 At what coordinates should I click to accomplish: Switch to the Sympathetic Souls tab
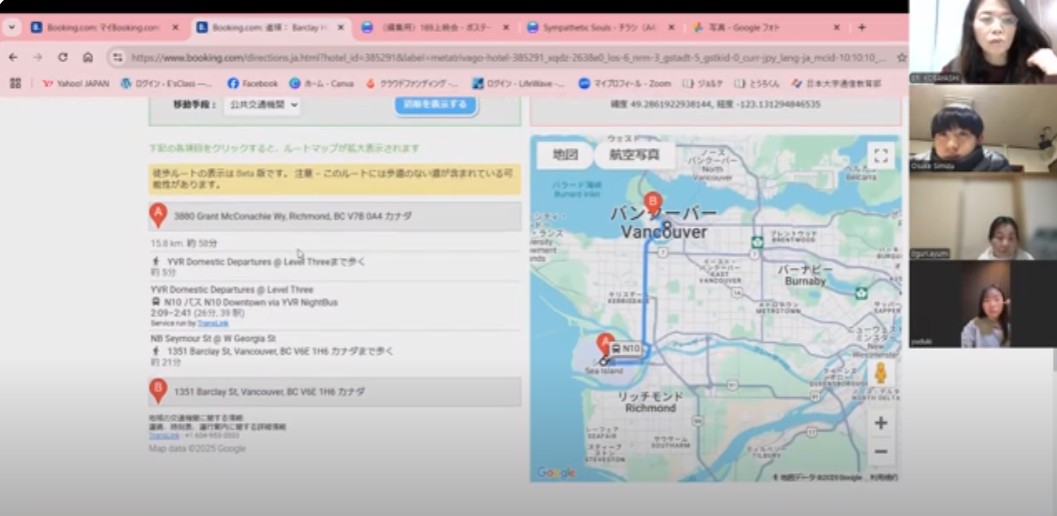[594, 27]
